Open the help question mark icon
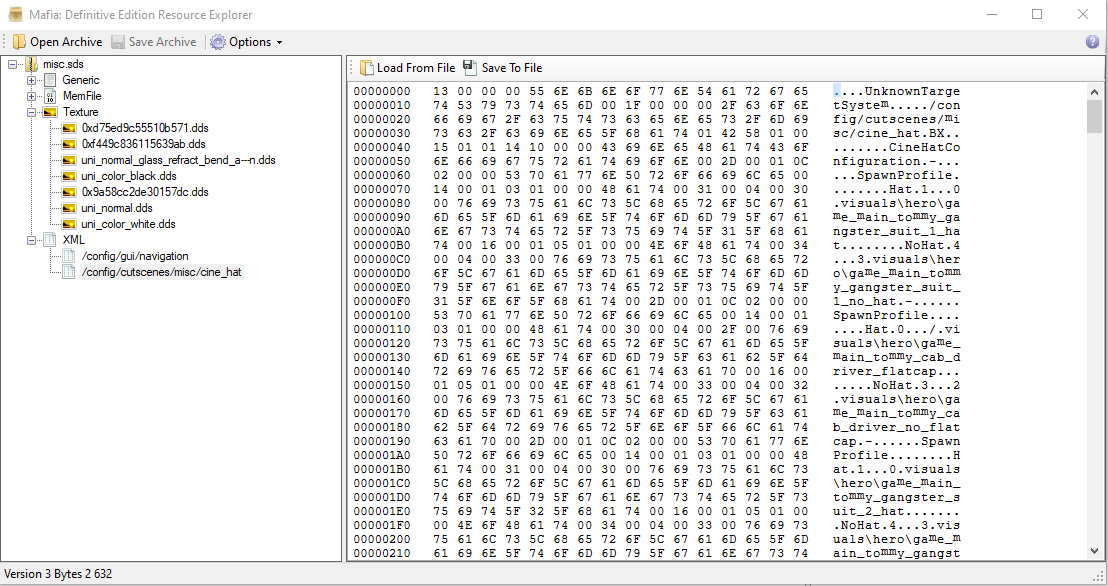The width and height of the screenshot is (1108, 586). [1092, 42]
